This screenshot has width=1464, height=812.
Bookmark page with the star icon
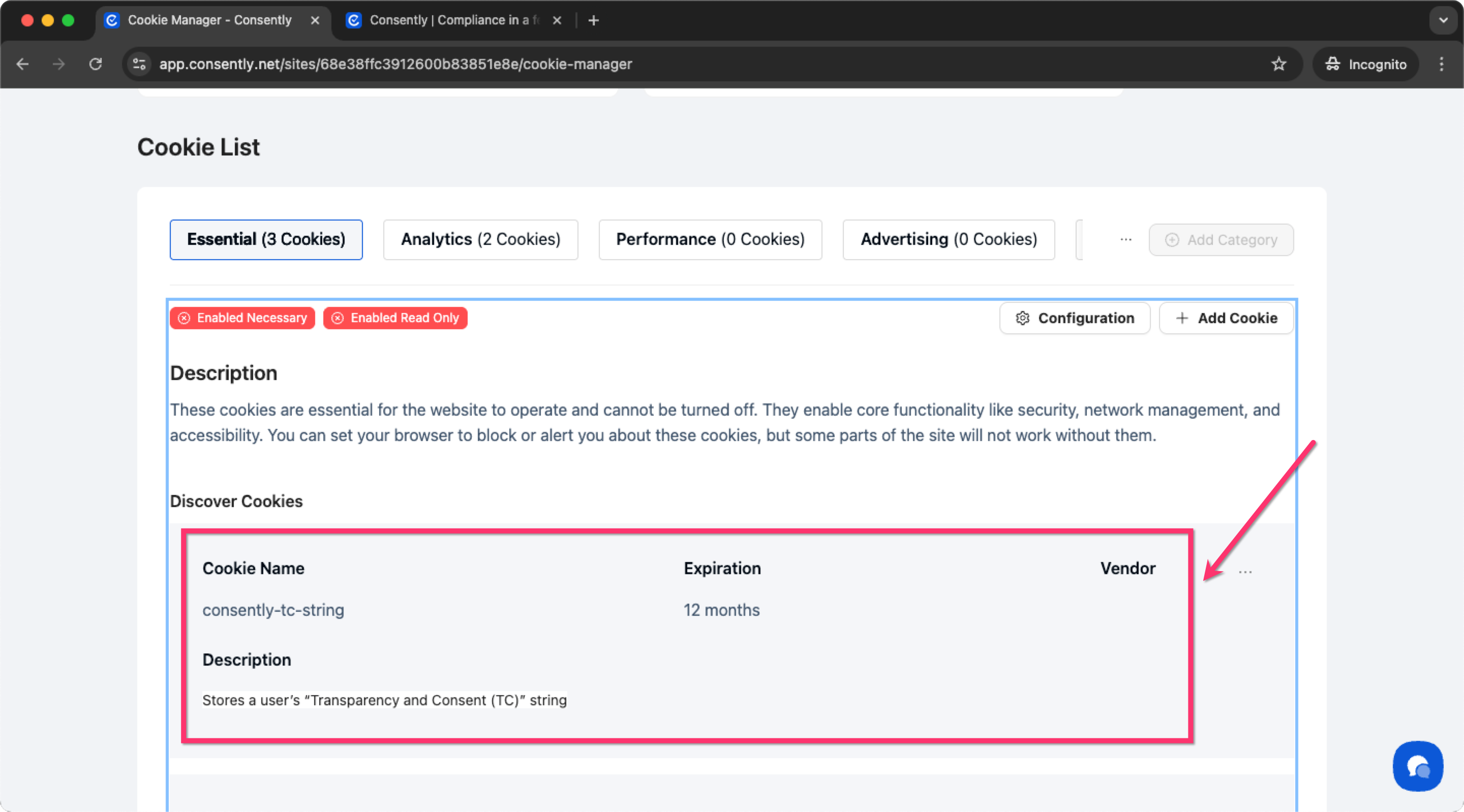click(x=1278, y=64)
